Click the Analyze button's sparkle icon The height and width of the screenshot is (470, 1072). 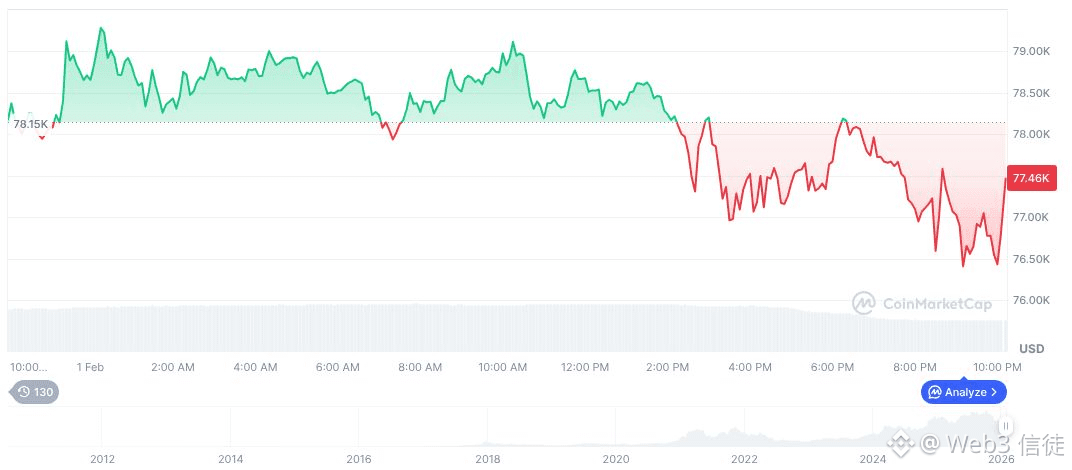[x=934, y=392]
